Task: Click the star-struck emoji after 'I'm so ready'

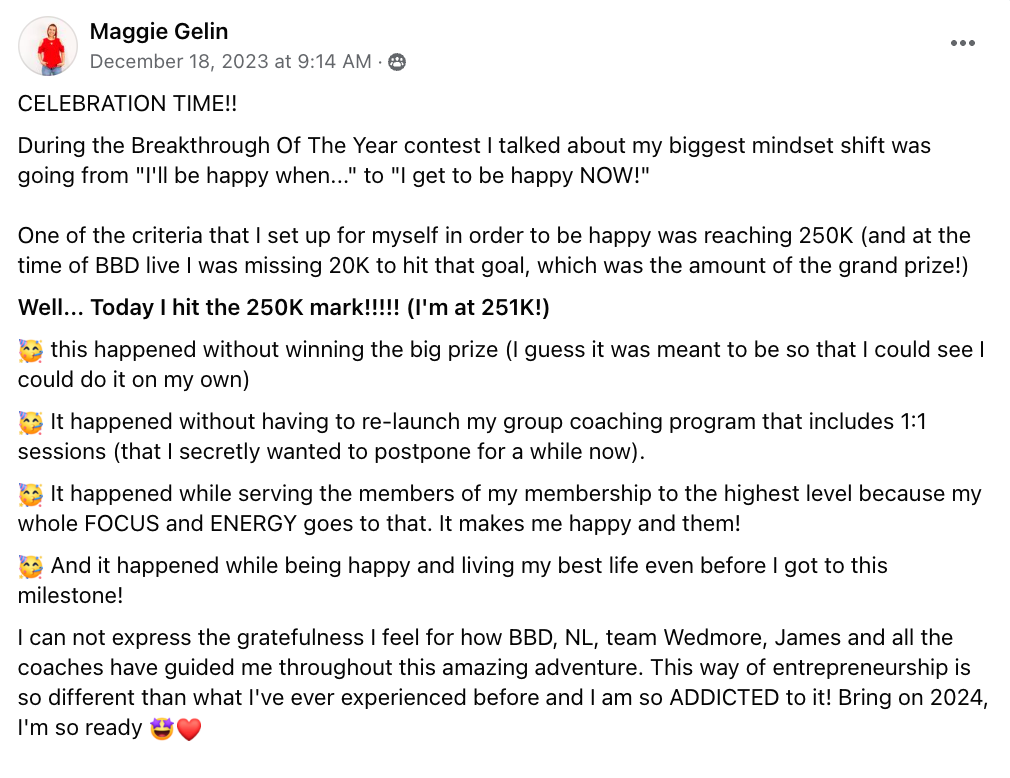Action: click(162, 729)
